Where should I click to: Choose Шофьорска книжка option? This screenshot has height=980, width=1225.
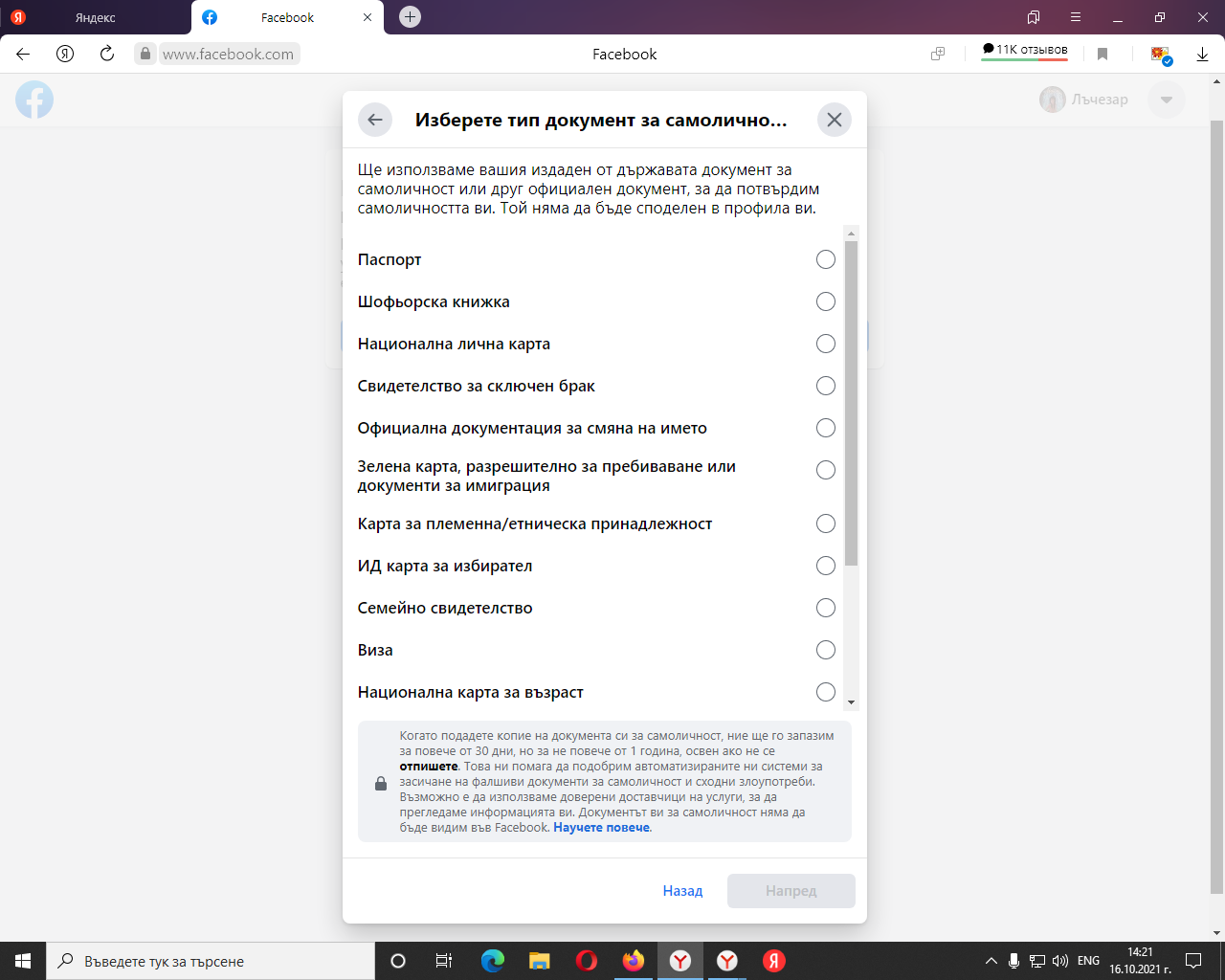(x=825, y=301)
